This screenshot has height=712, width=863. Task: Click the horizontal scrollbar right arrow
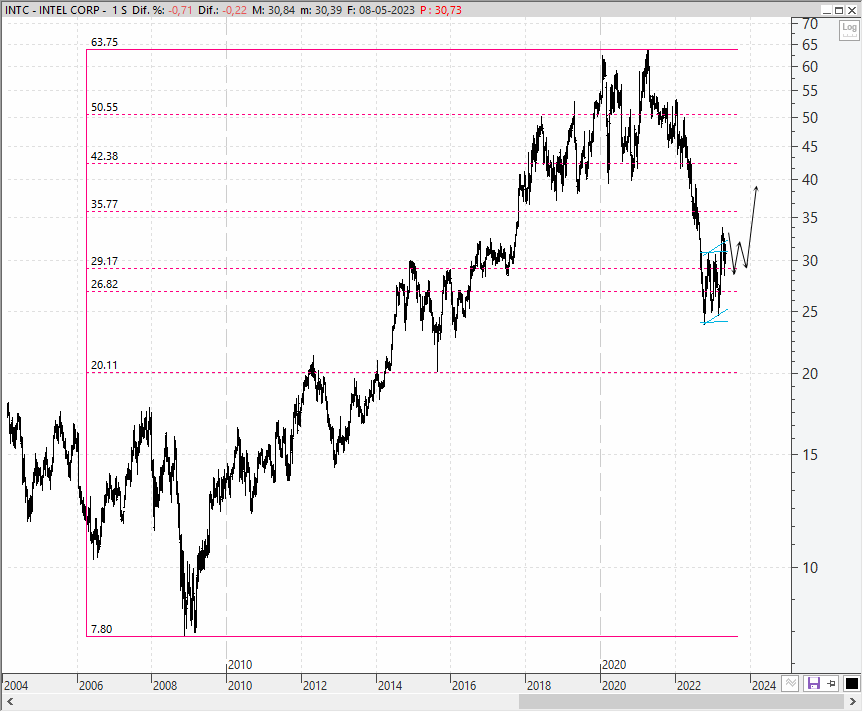point(853,702)
